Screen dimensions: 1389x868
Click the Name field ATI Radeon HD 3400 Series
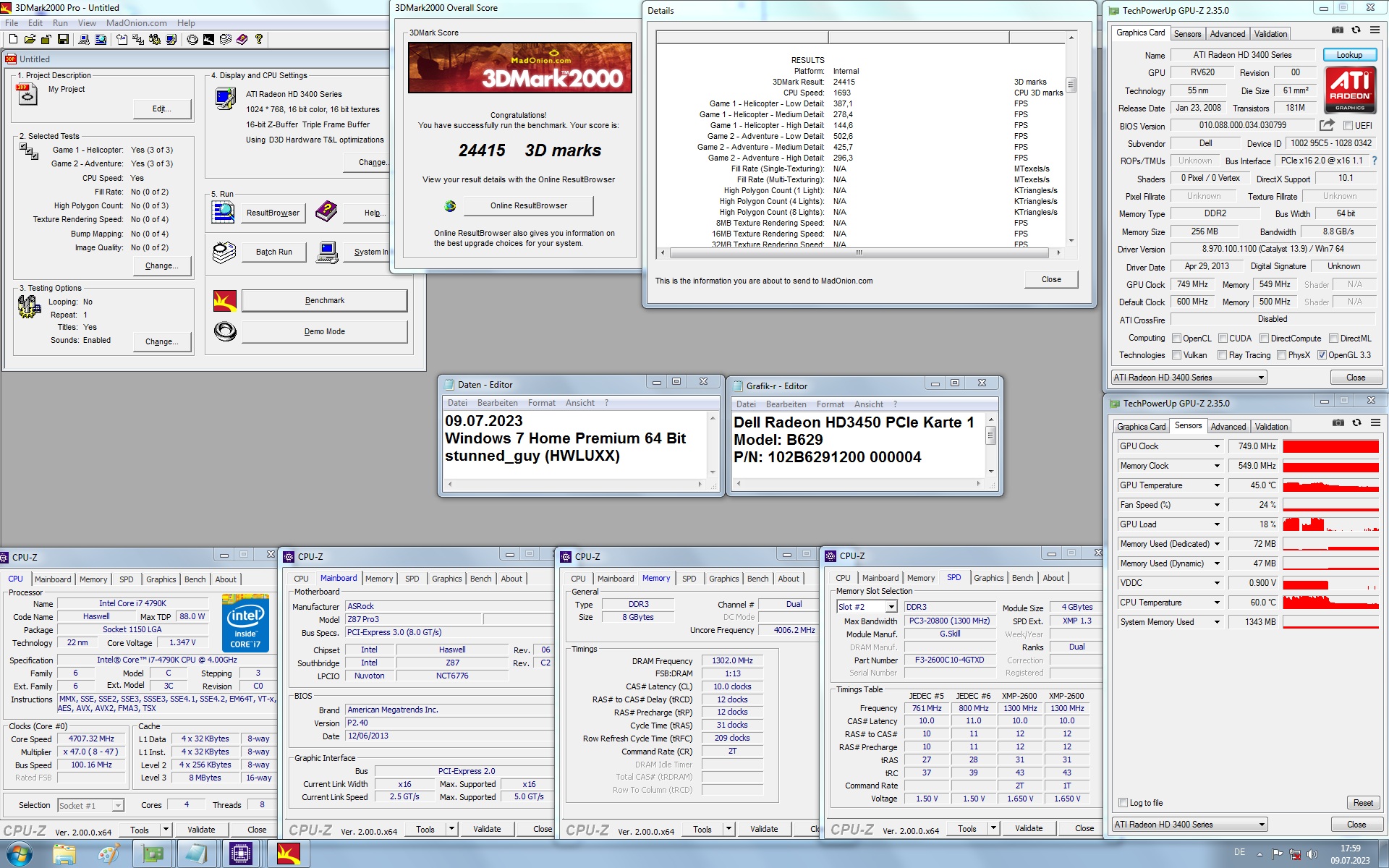[x=1241, y=55]
